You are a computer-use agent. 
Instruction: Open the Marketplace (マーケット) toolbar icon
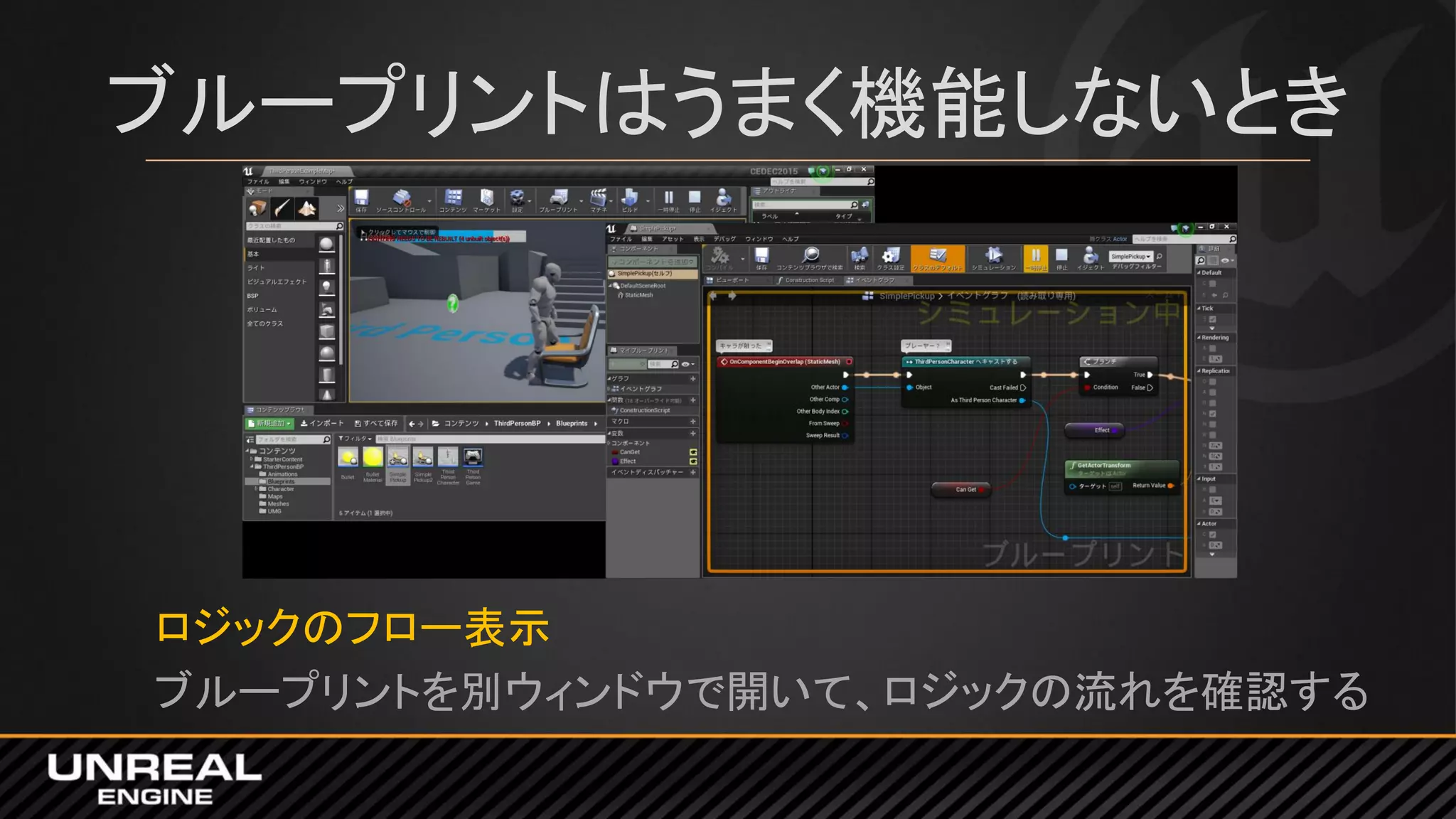tap(486, 200)
